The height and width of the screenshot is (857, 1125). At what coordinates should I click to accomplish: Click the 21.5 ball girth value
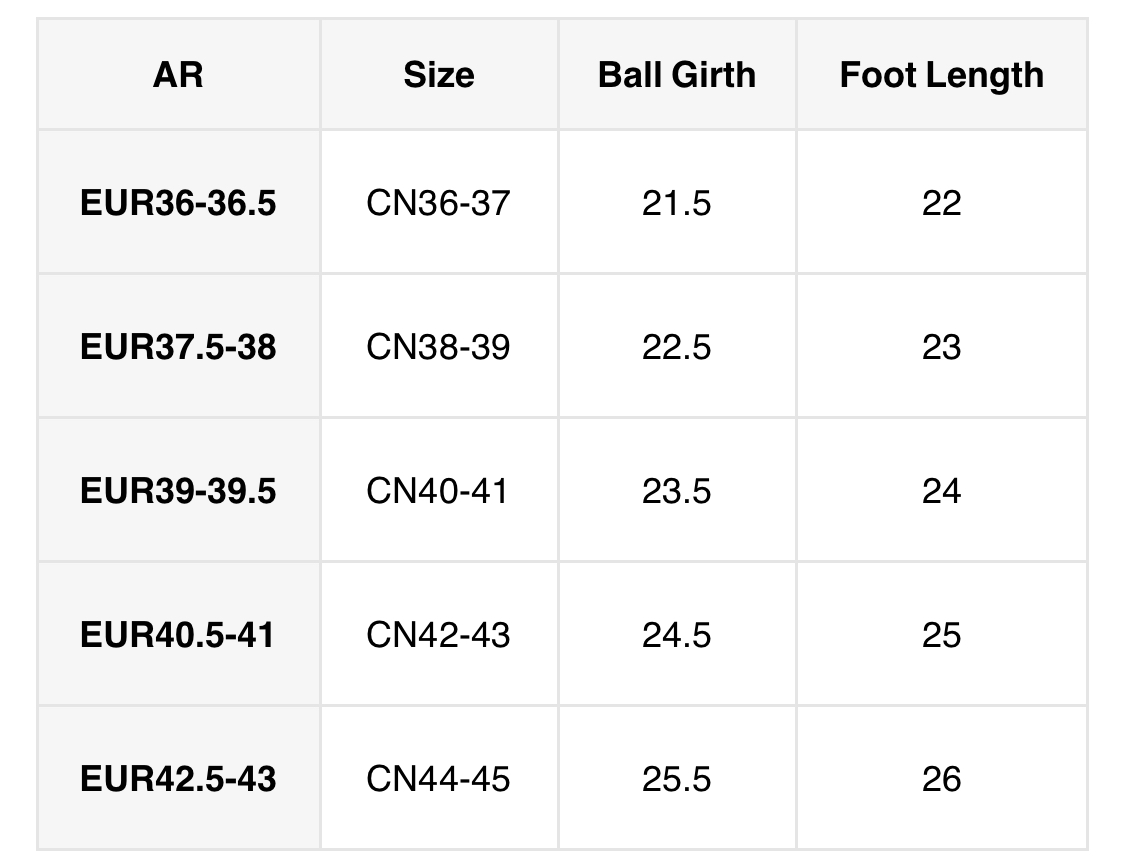(x=677, y=203)
